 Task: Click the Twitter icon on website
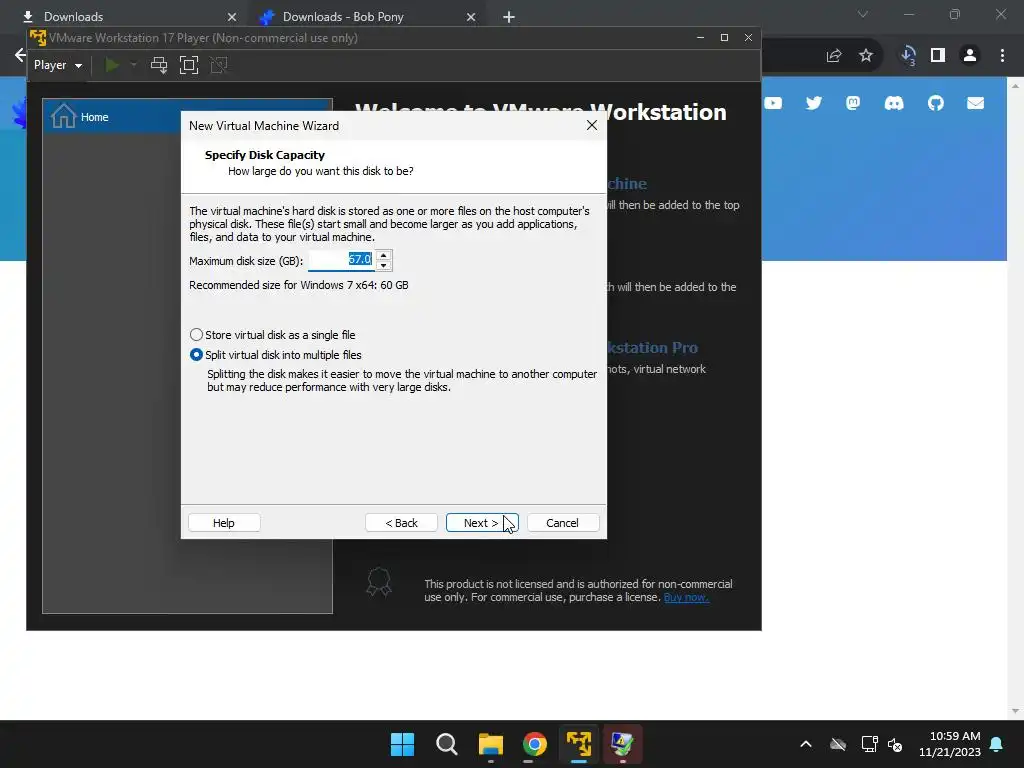pos(814,103)
